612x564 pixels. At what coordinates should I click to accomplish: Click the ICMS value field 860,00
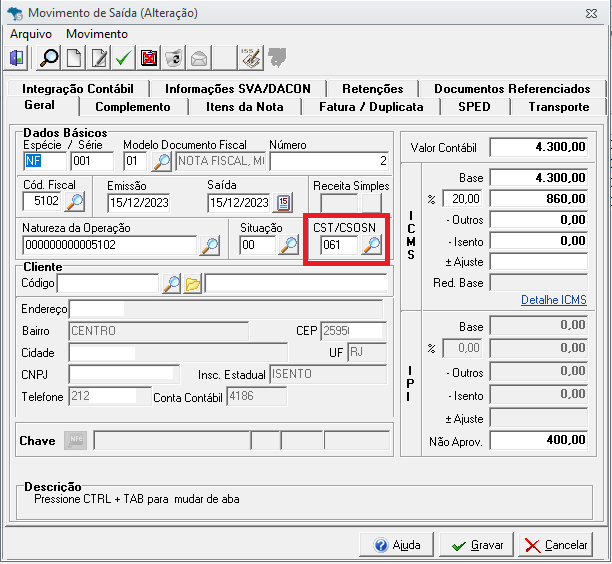[x=539, y=199]
